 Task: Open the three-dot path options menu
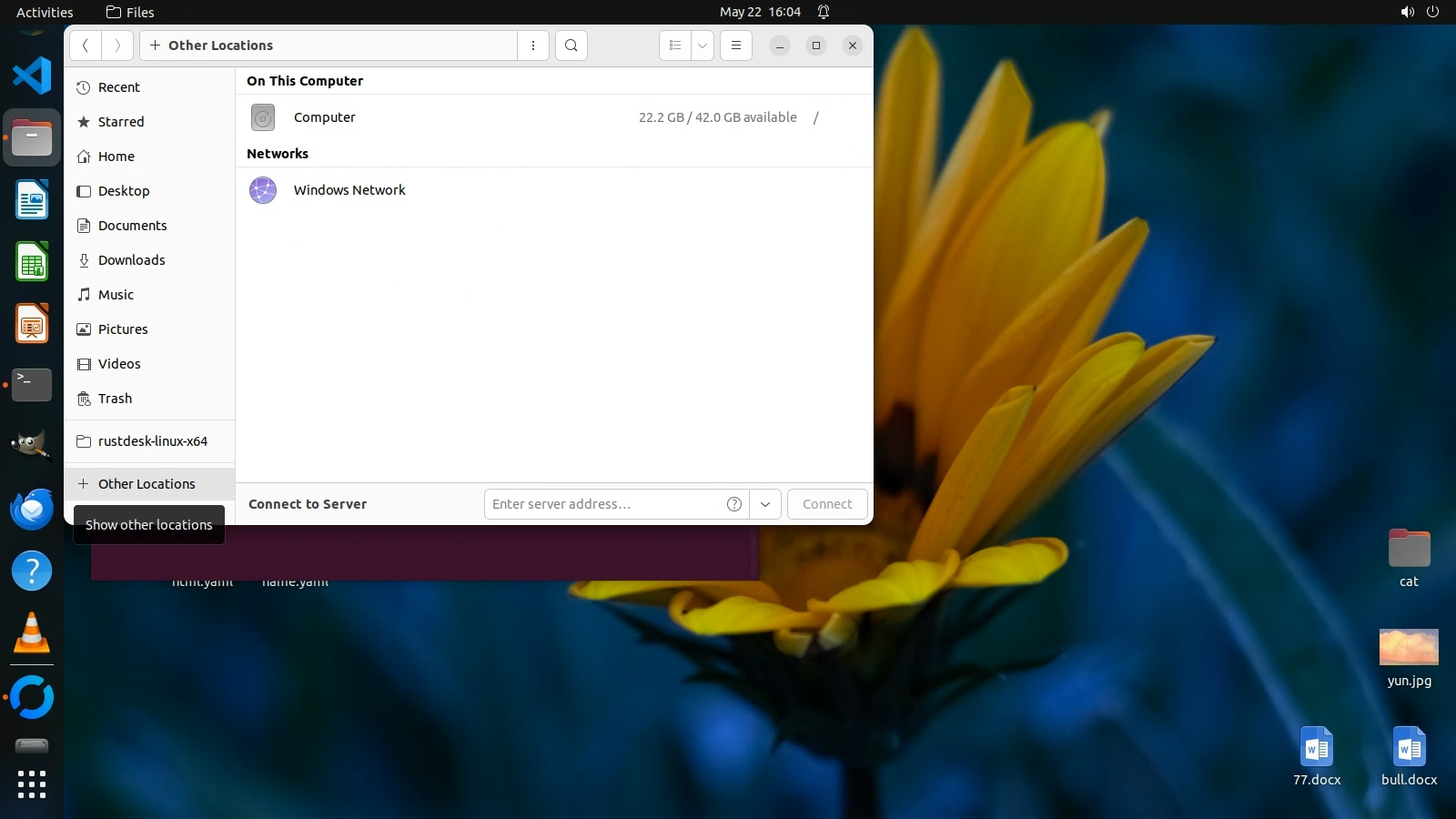533,45
